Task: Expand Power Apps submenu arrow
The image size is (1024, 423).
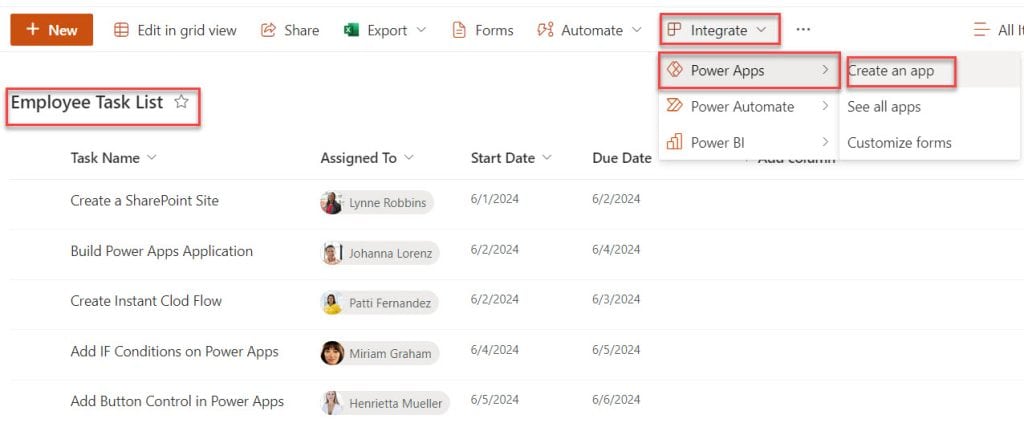Action: coord(825,70)
